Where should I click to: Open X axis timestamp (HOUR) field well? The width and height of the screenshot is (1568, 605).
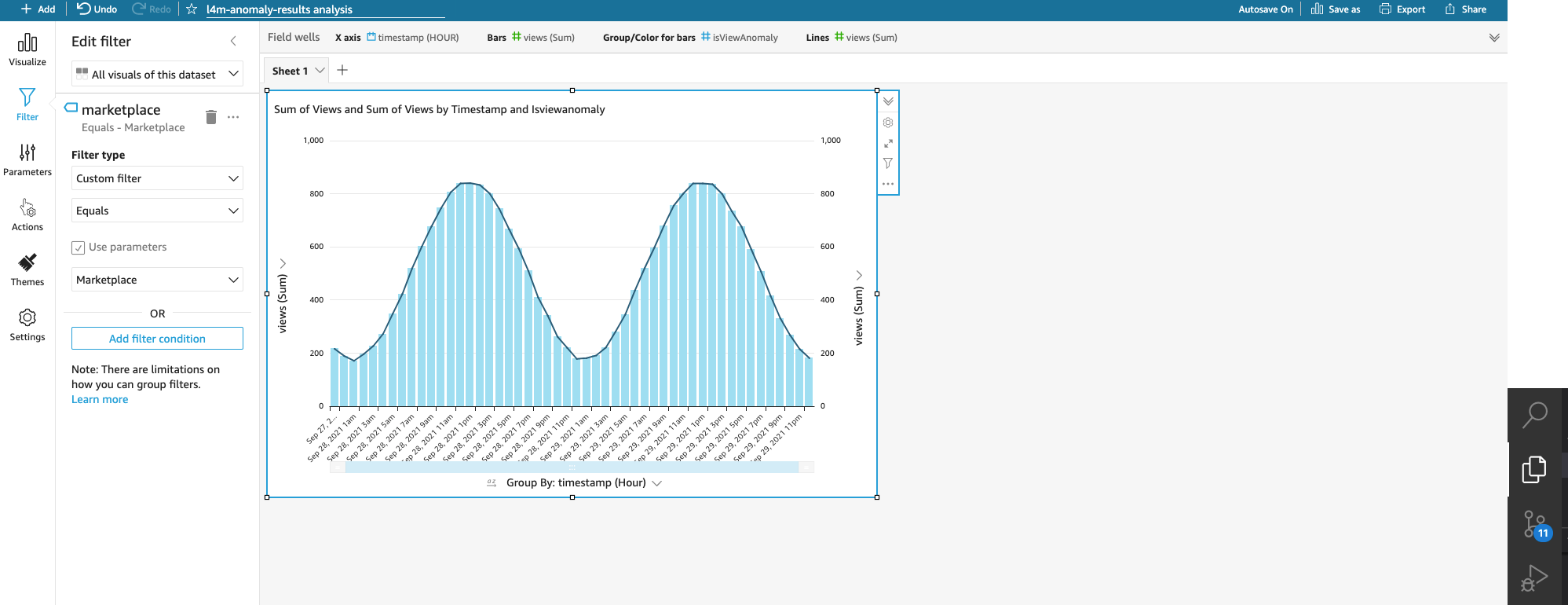413,37
